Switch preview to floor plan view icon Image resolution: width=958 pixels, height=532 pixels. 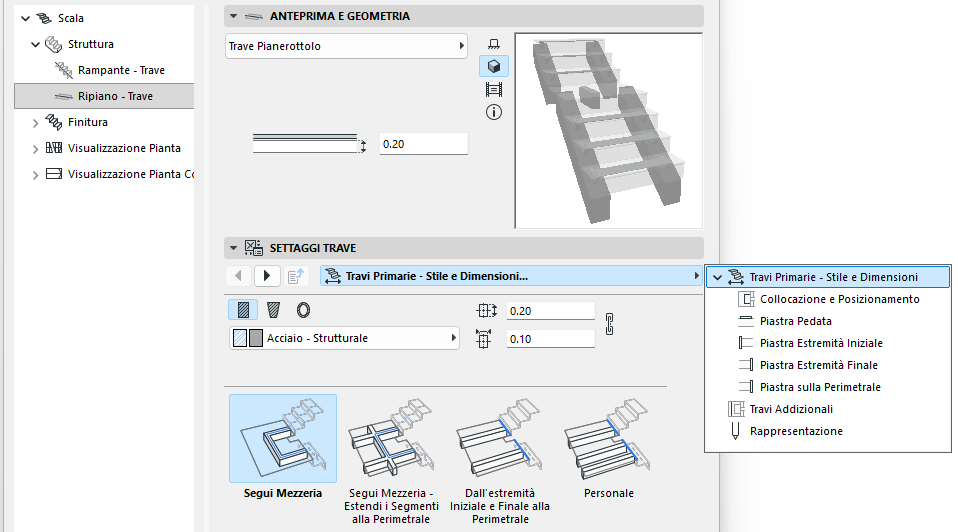[x=494, y=44]
